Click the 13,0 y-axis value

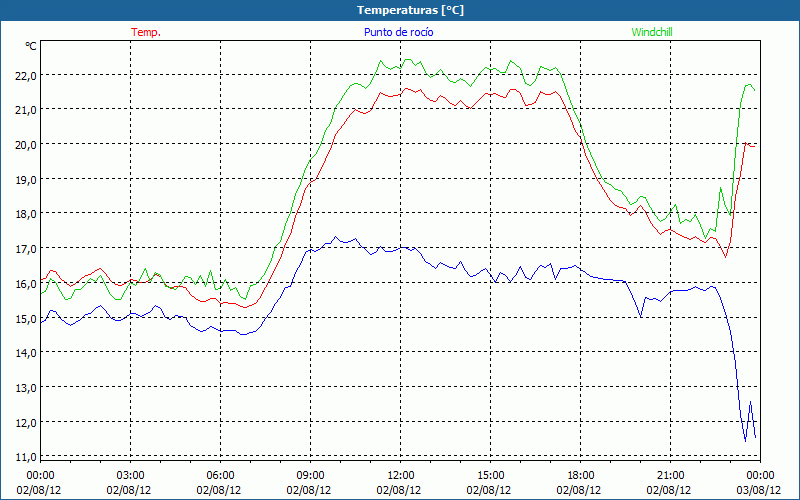(x=27, y=388)
